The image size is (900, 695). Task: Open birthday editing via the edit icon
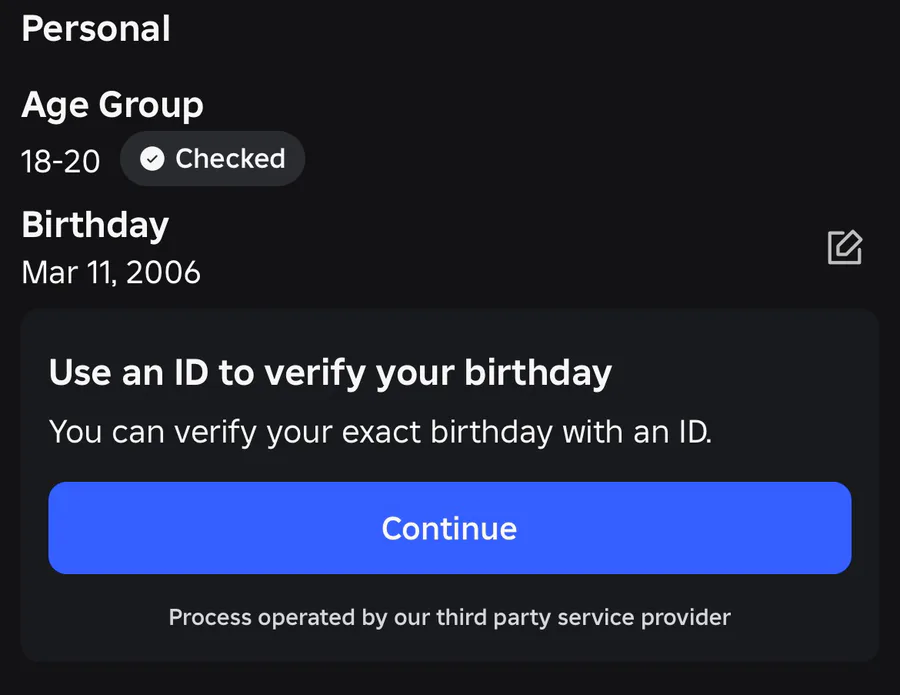(845, 247)
